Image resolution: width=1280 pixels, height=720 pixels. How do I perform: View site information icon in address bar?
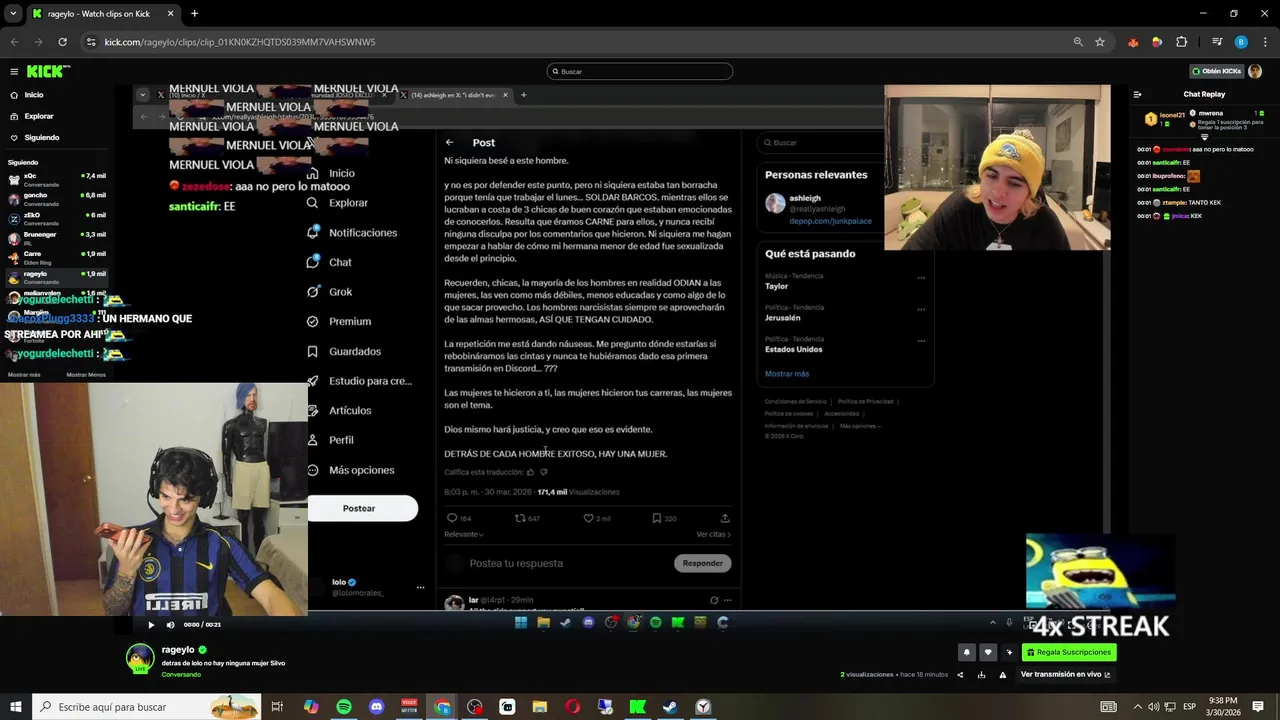pos(91,42)
